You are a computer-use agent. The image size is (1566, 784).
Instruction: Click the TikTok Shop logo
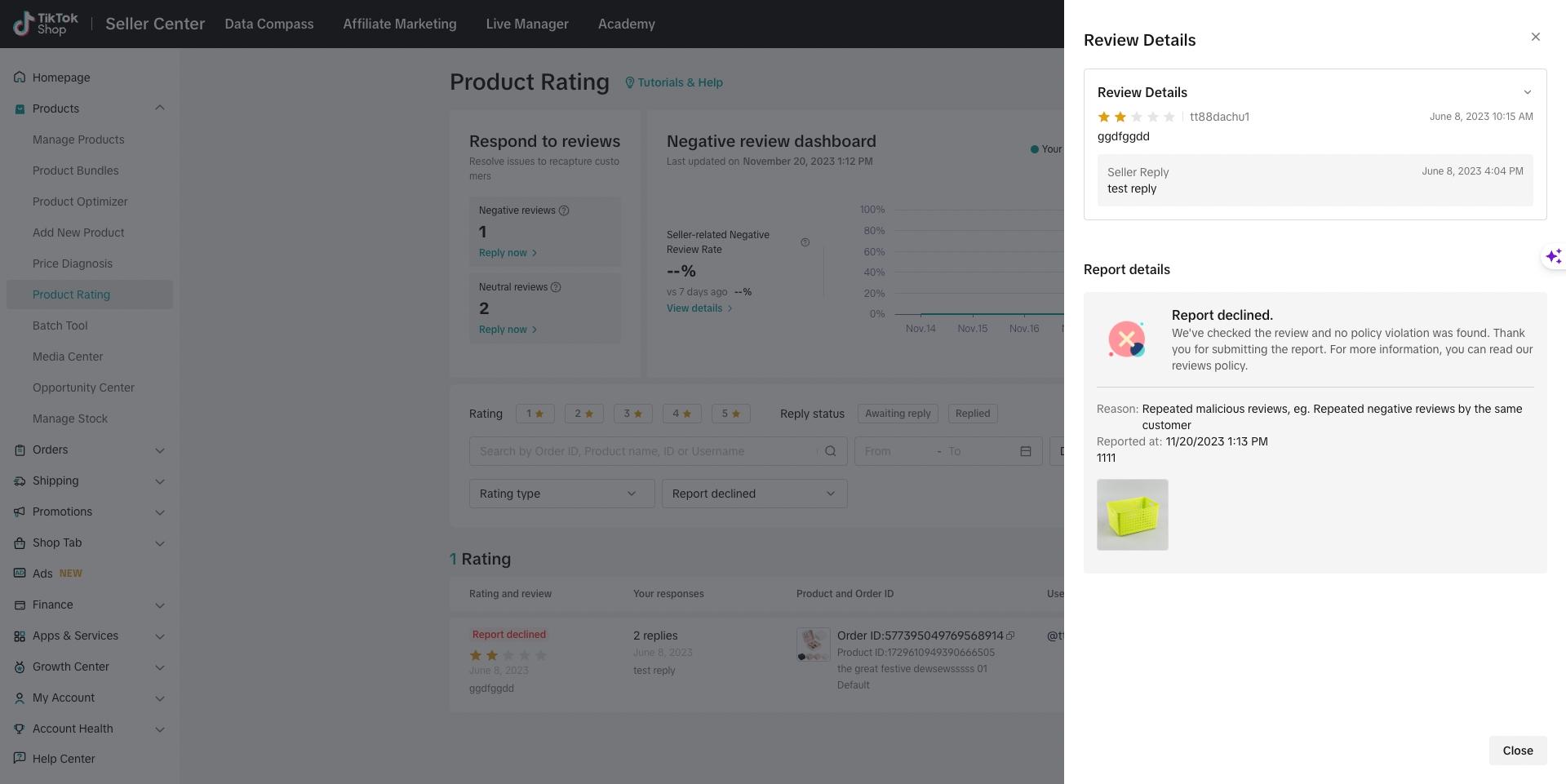click(47, 24)
